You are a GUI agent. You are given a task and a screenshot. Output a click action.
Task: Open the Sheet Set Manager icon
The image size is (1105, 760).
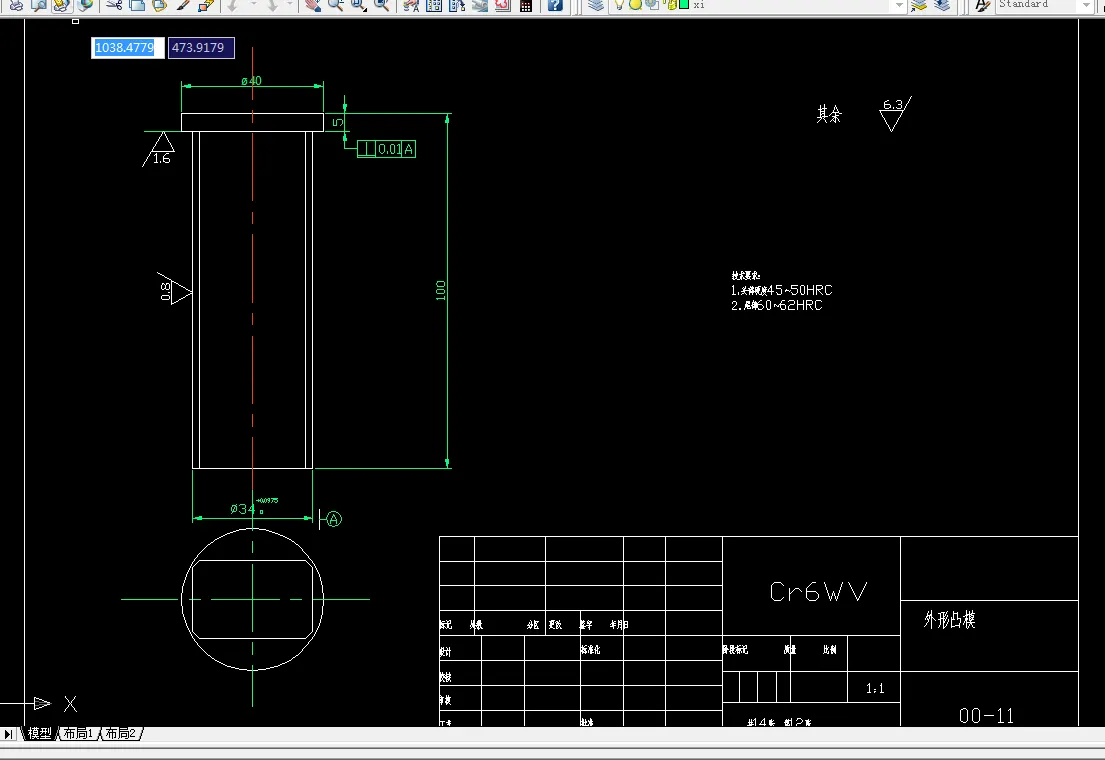479,5
